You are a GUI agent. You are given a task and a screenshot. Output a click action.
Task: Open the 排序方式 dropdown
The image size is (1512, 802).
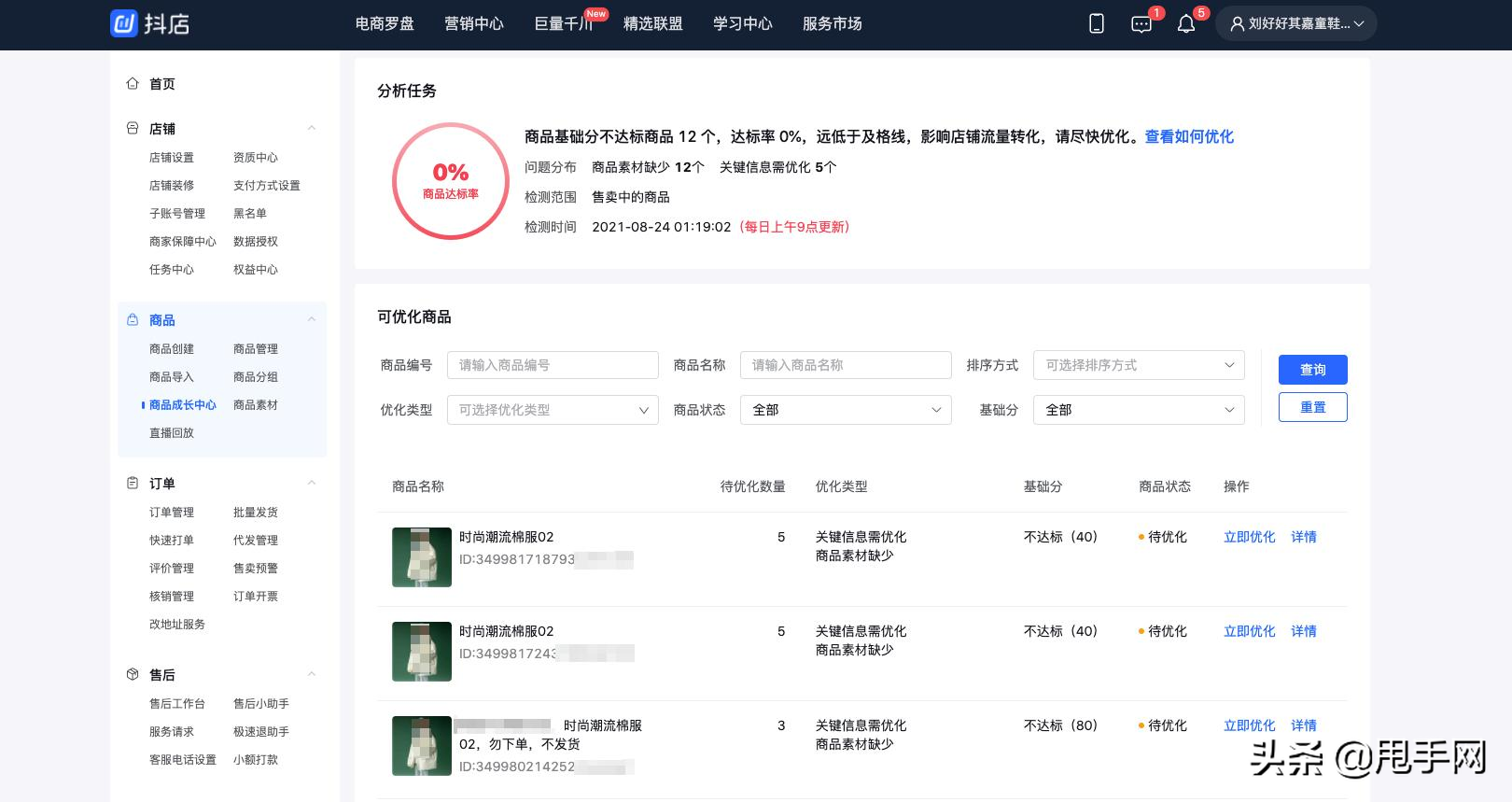1139,365
